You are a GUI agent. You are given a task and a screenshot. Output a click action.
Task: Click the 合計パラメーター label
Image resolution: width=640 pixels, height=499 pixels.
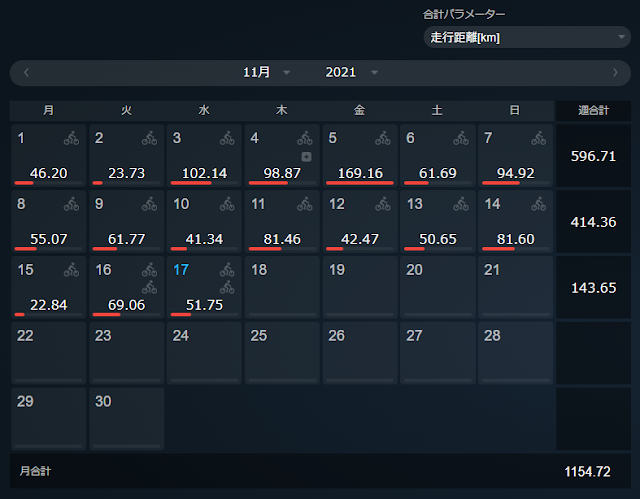[x=464, y=15]
